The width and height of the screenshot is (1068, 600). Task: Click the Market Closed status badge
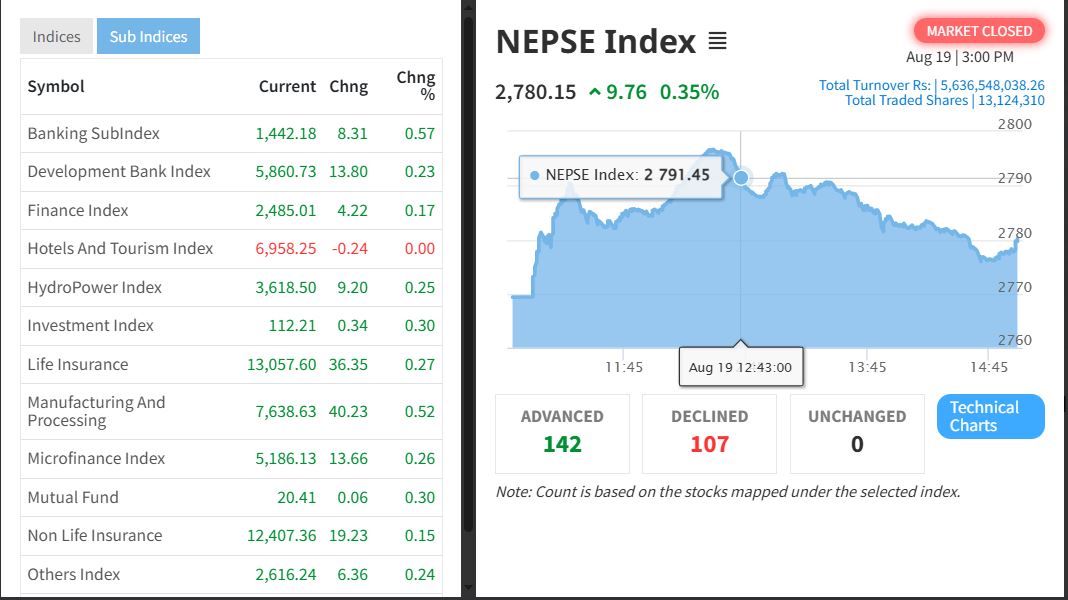pyautogui.click(x=979, y=31)
